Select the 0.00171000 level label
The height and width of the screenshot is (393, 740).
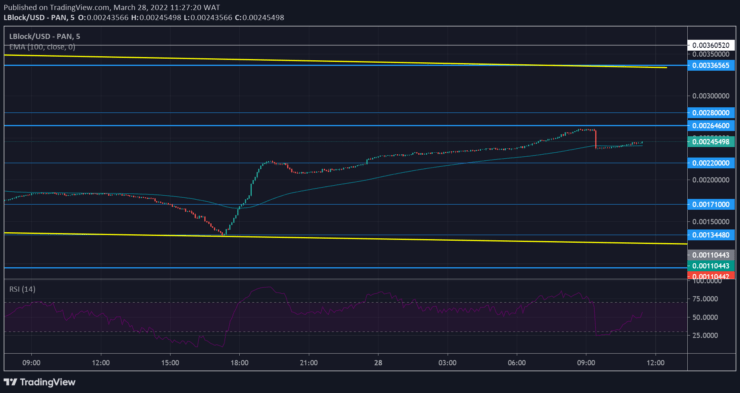pos(711,204)
